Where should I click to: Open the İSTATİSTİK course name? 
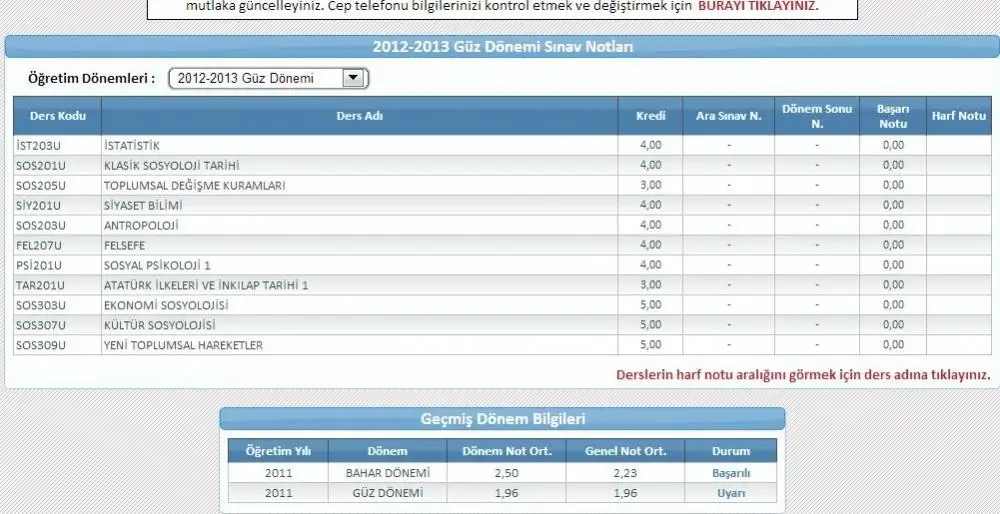131,145
